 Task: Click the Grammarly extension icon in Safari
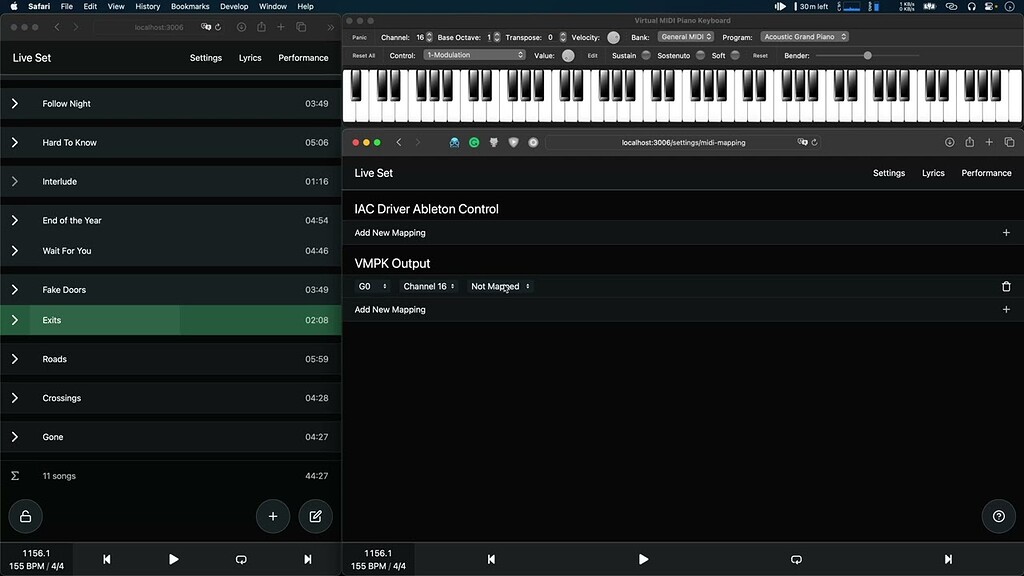(x=474, y=142)
